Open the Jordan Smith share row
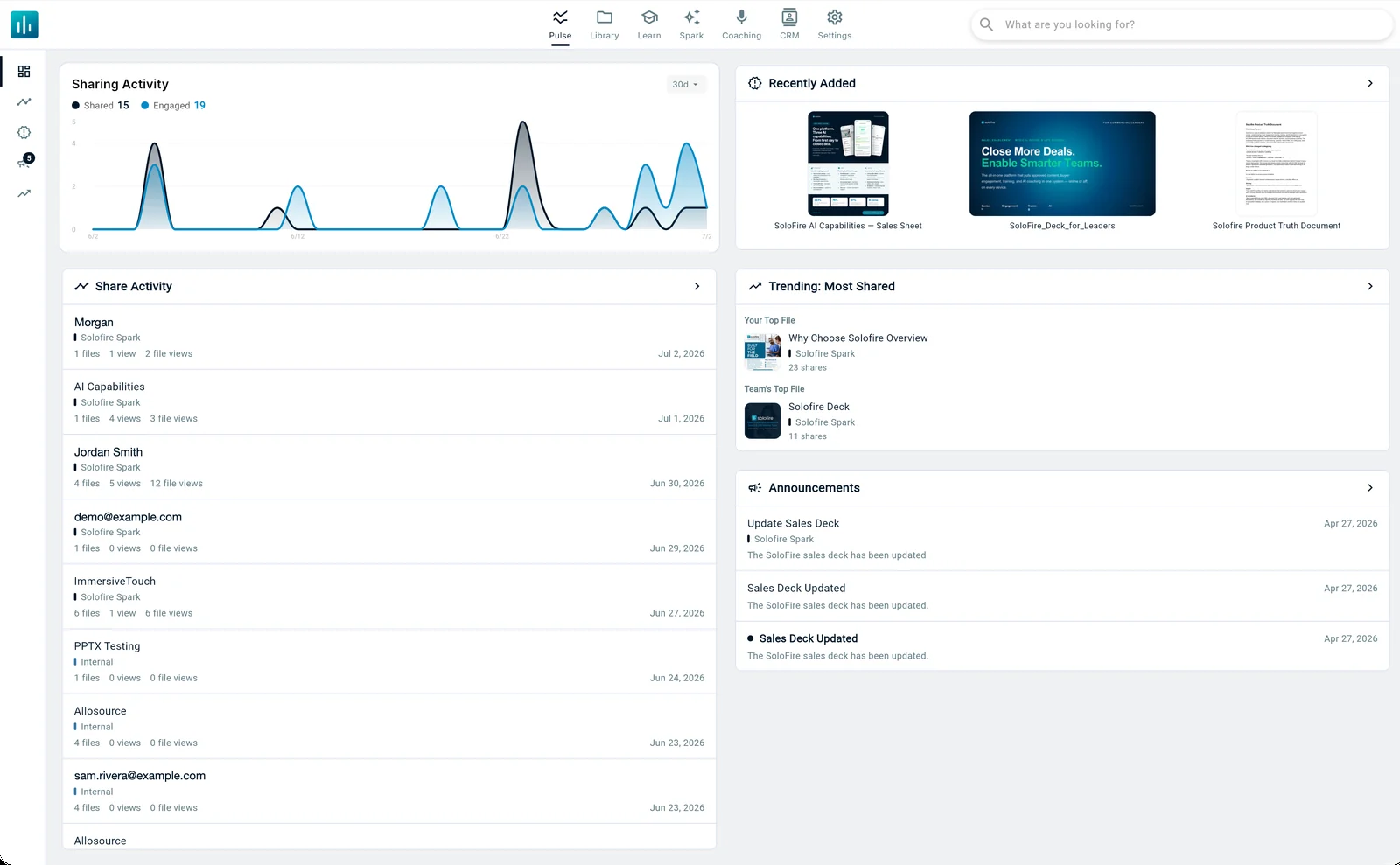This screenshot has width=1400, height=865. click(x=389, y=467)
